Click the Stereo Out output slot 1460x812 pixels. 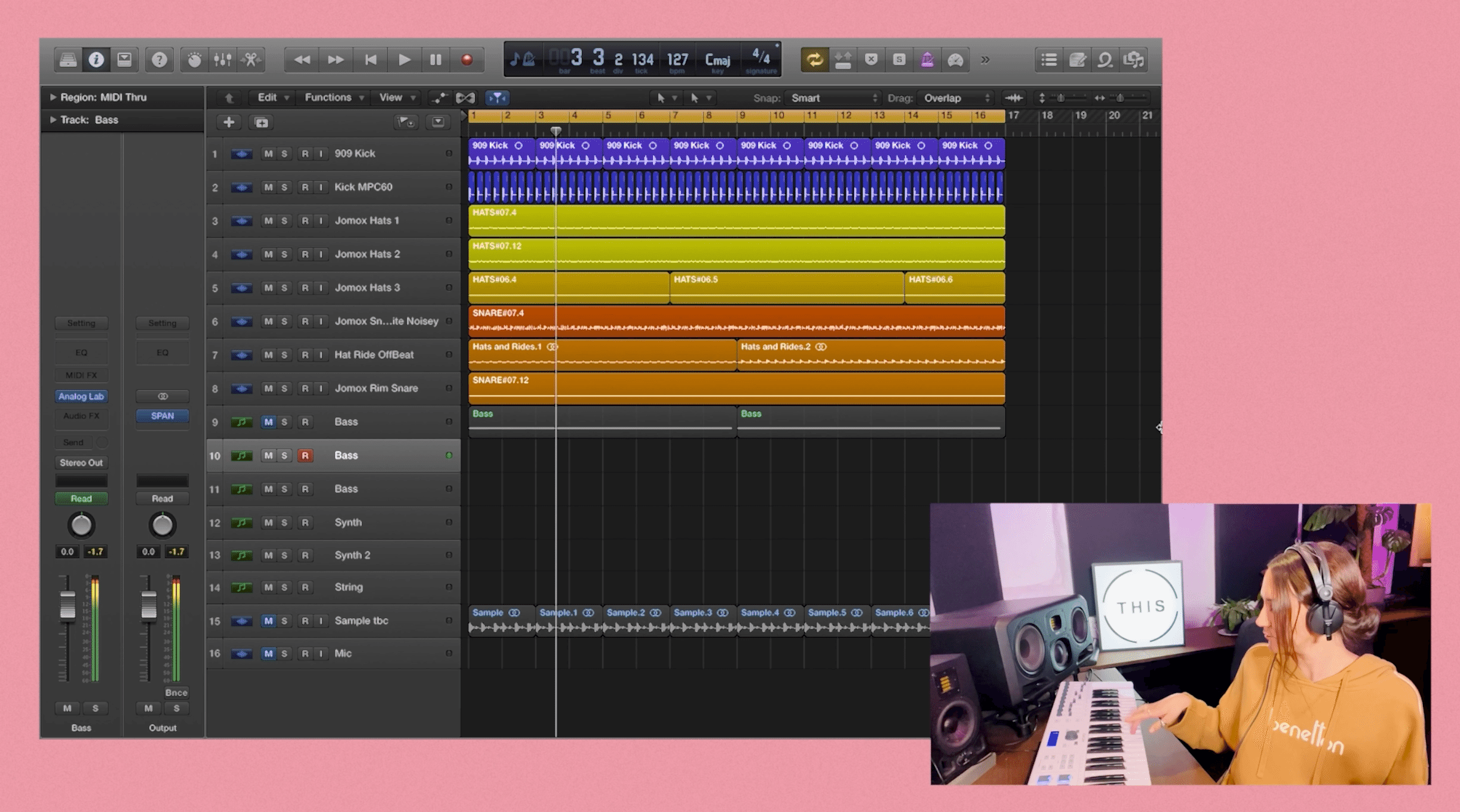coord(81,463)
